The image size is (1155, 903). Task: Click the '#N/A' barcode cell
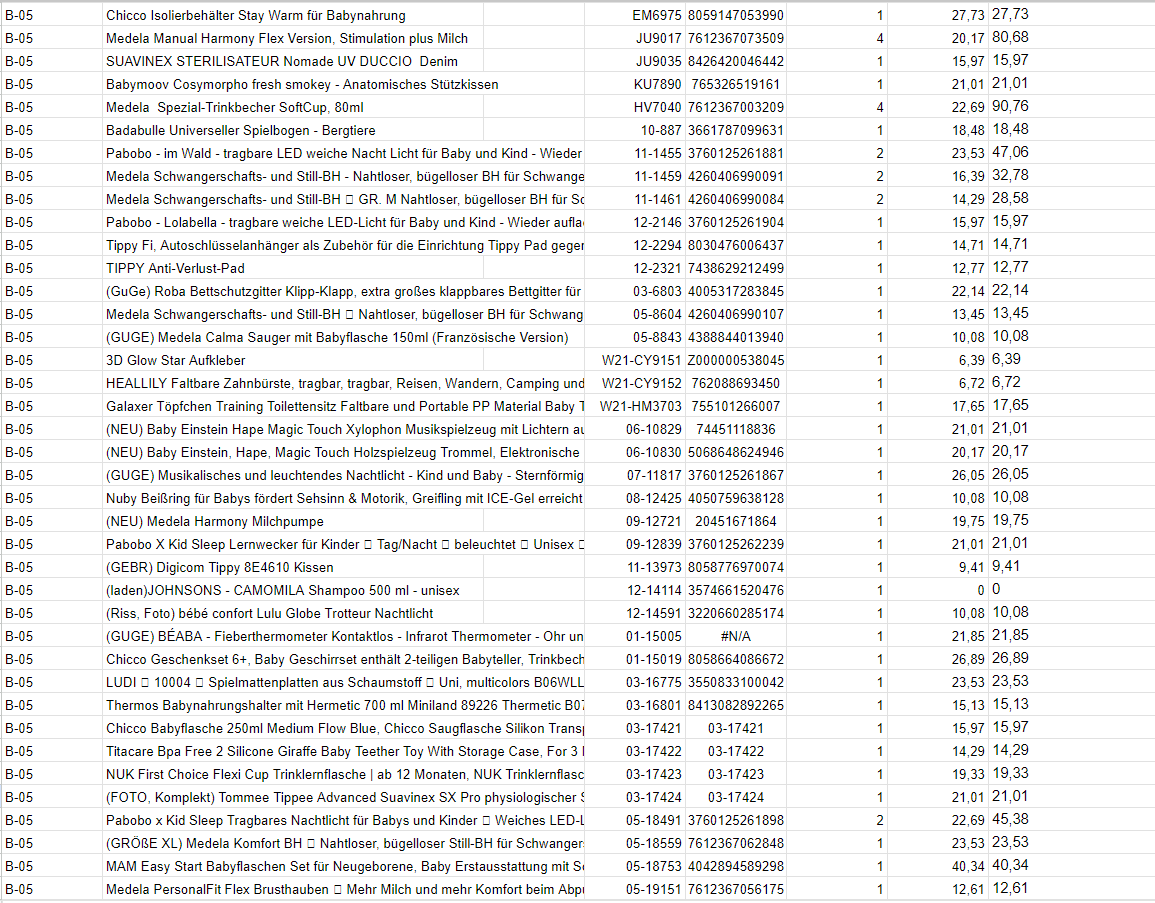coord(735,636)
